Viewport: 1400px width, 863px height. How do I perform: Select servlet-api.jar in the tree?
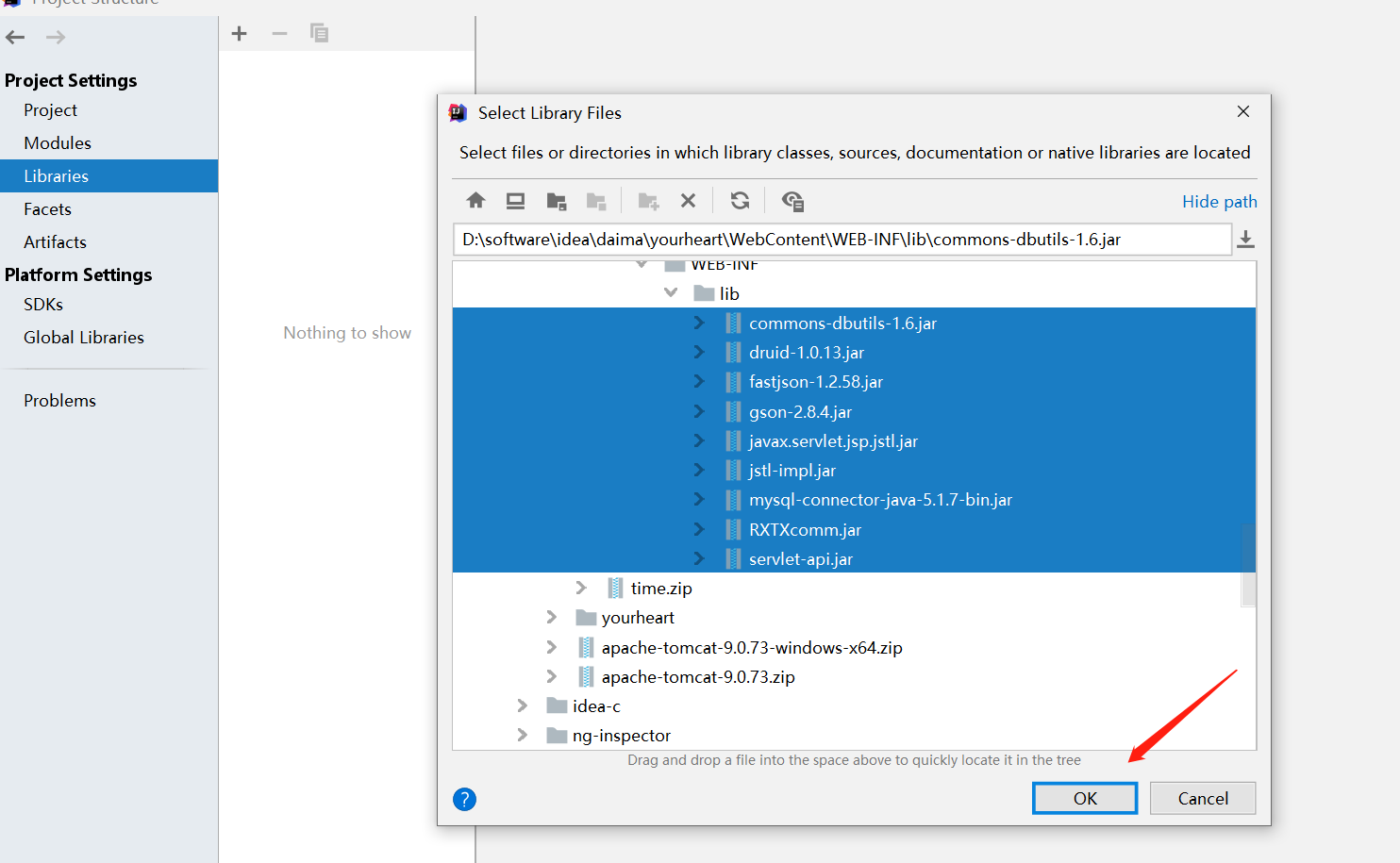click(x=854, y=559)
